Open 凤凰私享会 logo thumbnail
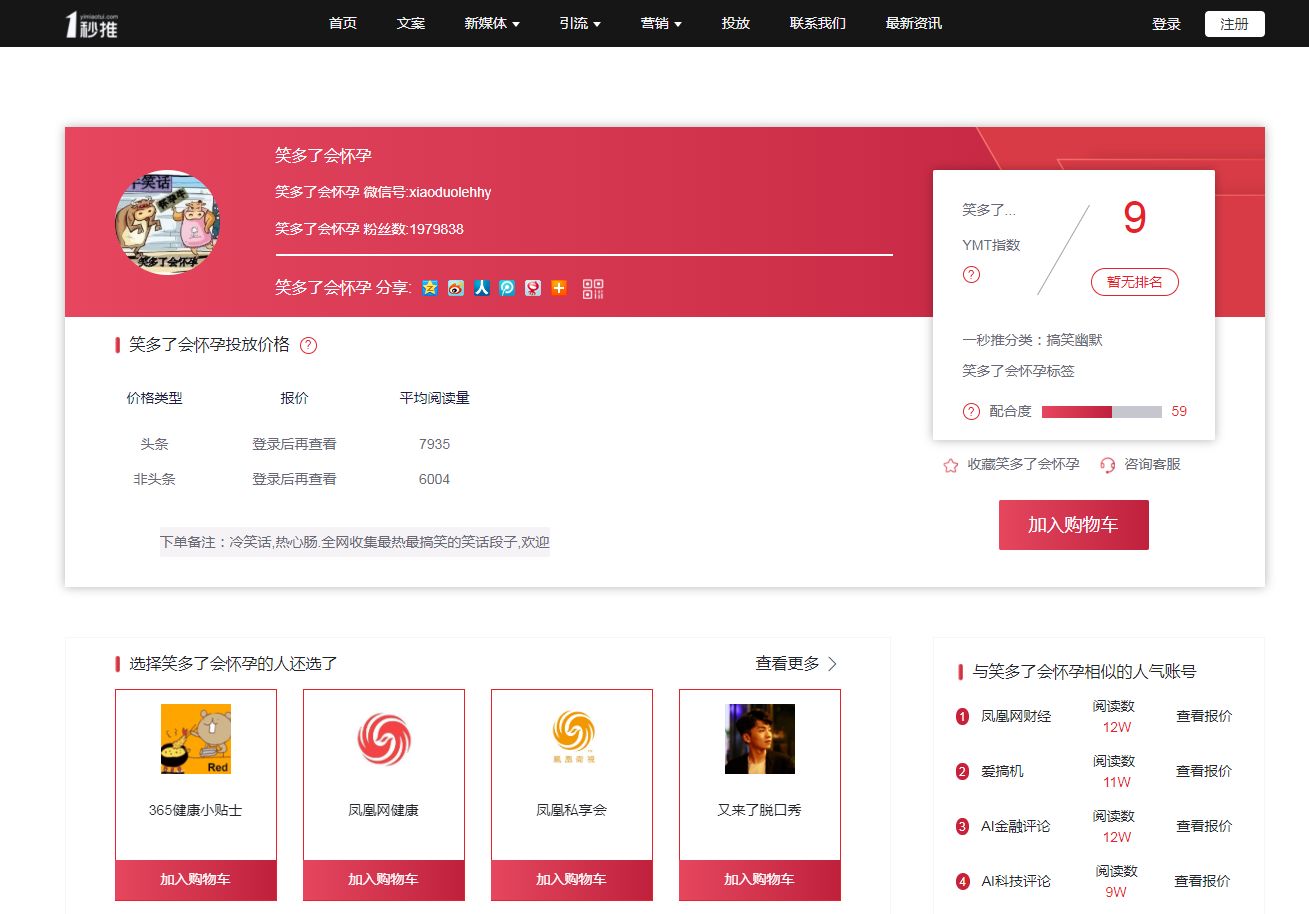This screenshot has width=1309, height=914. point(572,739)
